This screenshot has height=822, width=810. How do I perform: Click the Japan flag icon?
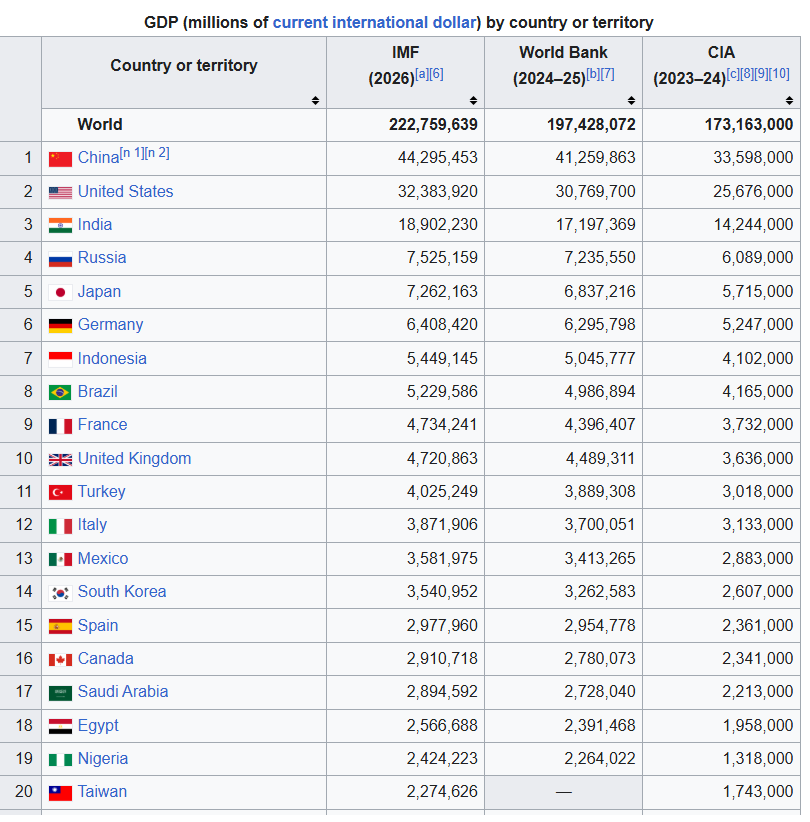60,293
